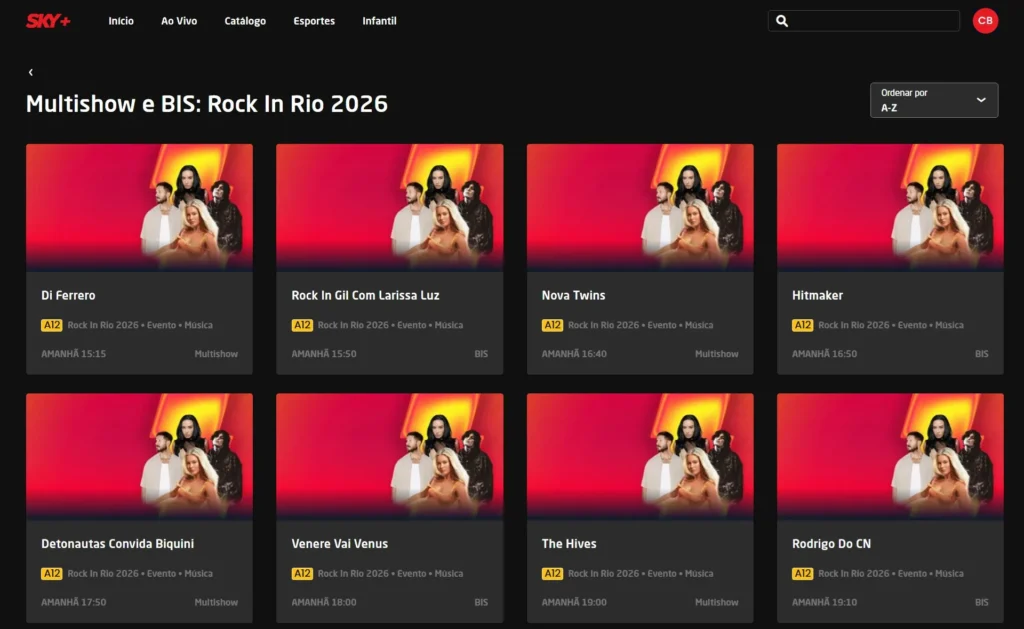Image resolution: width=1024 pixels, height=629 pixels.
Task: Click the A12 rating badge on Di Ferrero
Action: [x=52, y=325]
